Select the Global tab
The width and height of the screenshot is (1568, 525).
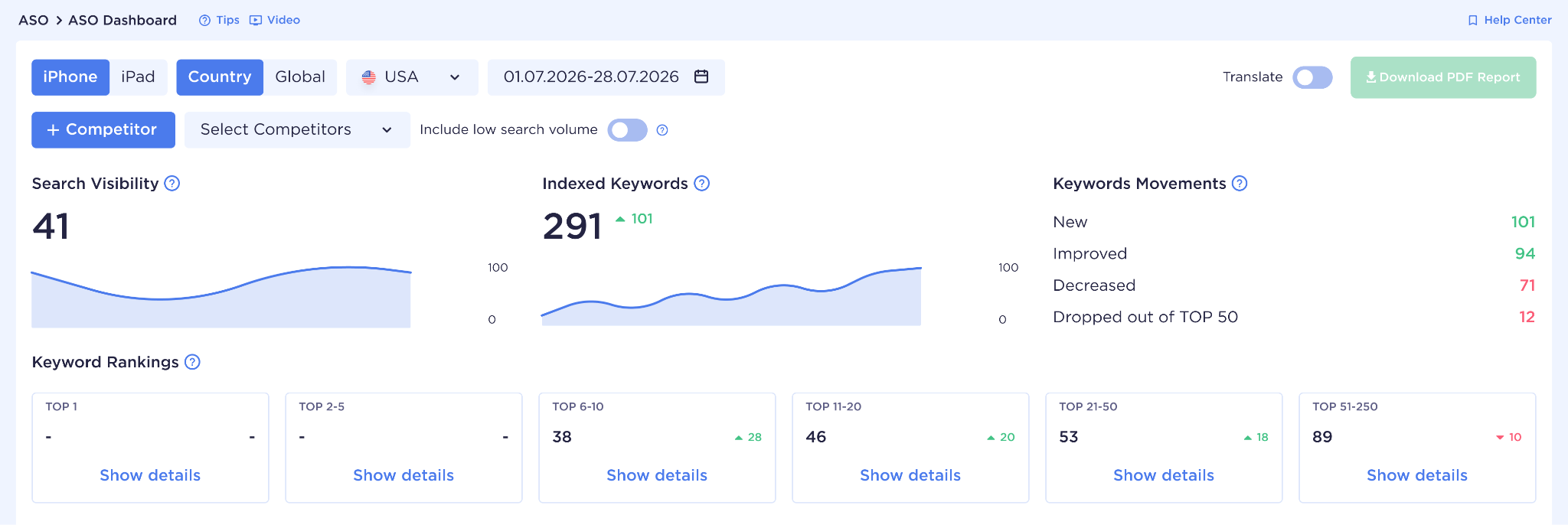300,77
